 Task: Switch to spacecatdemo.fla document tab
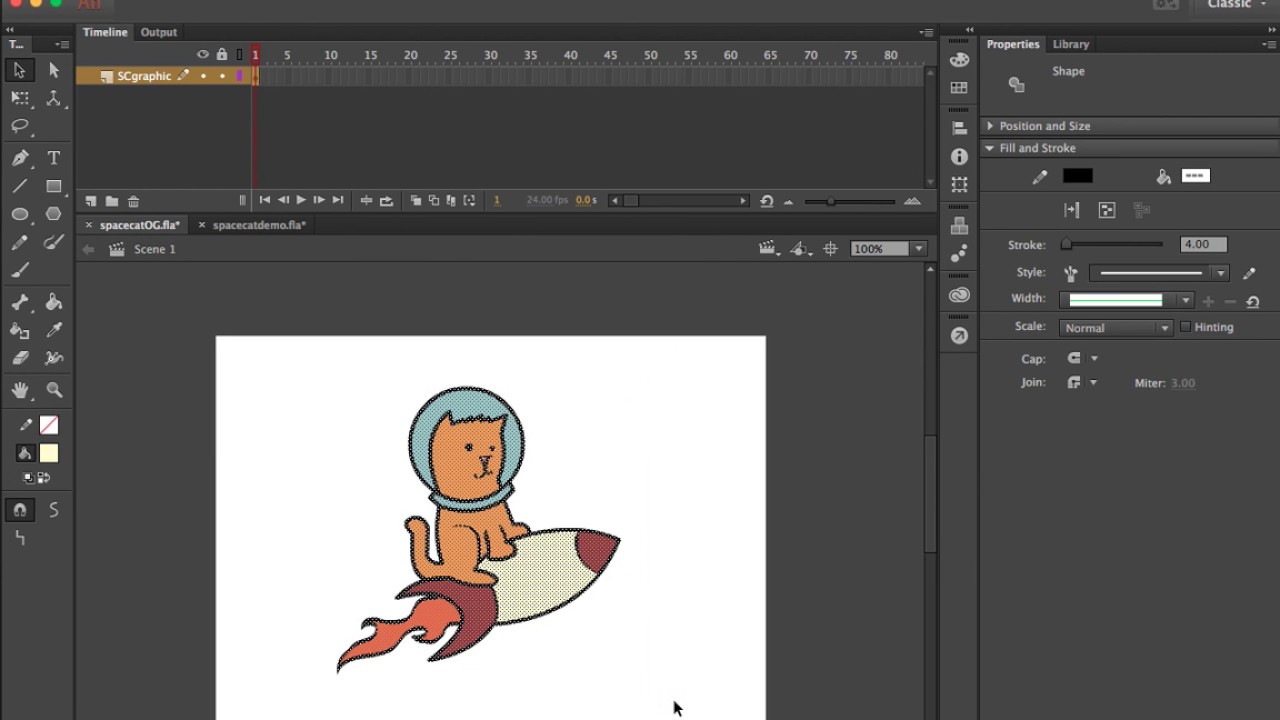(259, 225)
